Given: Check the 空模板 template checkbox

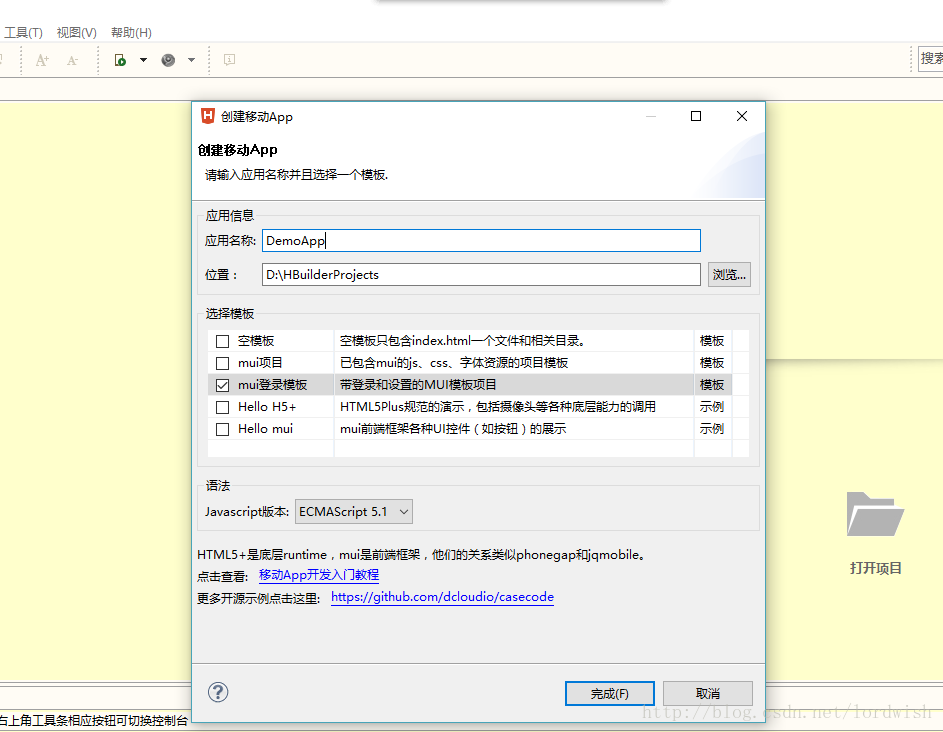Looking at the screenshot, I should [x=223, y=342].
